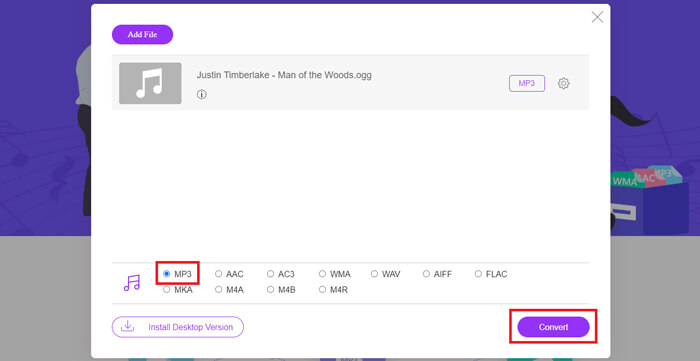
Task: Choose the M4A format option
Action: pyautogui.click(x=218, y=290)
